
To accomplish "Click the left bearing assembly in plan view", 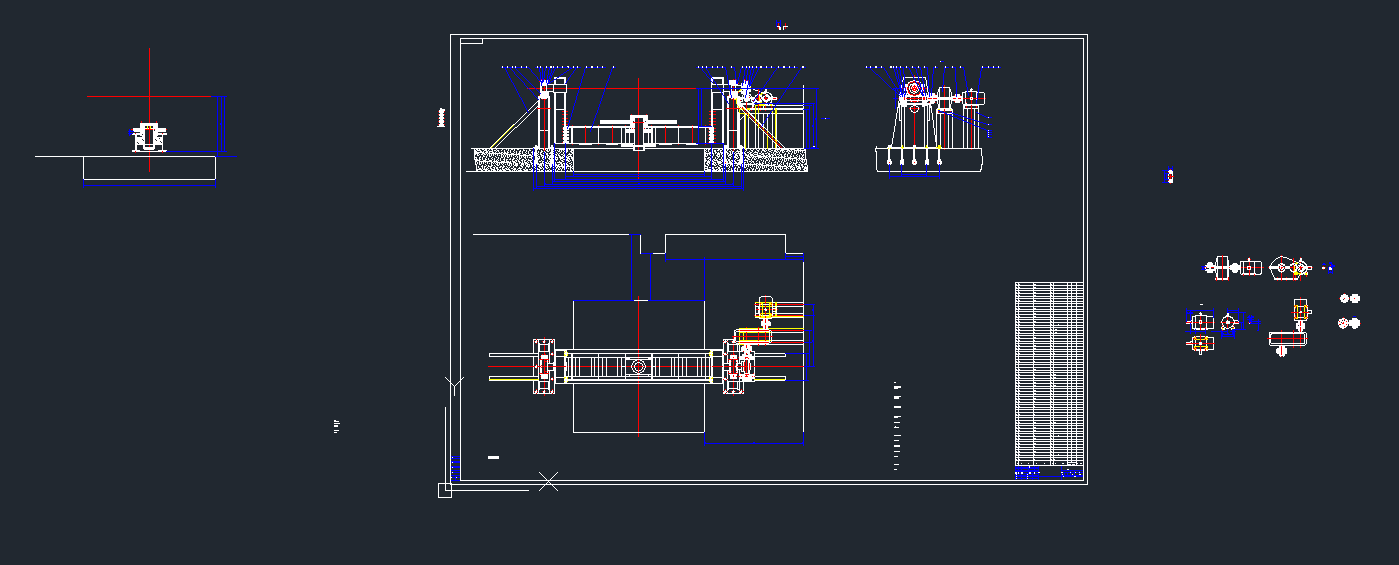I will click(544, 367).
